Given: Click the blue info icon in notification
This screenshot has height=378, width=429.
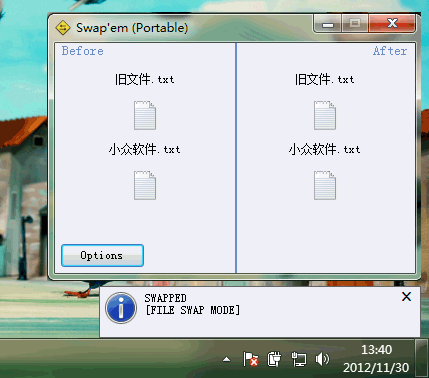Looking at the screenshot, I should (121, 308).
